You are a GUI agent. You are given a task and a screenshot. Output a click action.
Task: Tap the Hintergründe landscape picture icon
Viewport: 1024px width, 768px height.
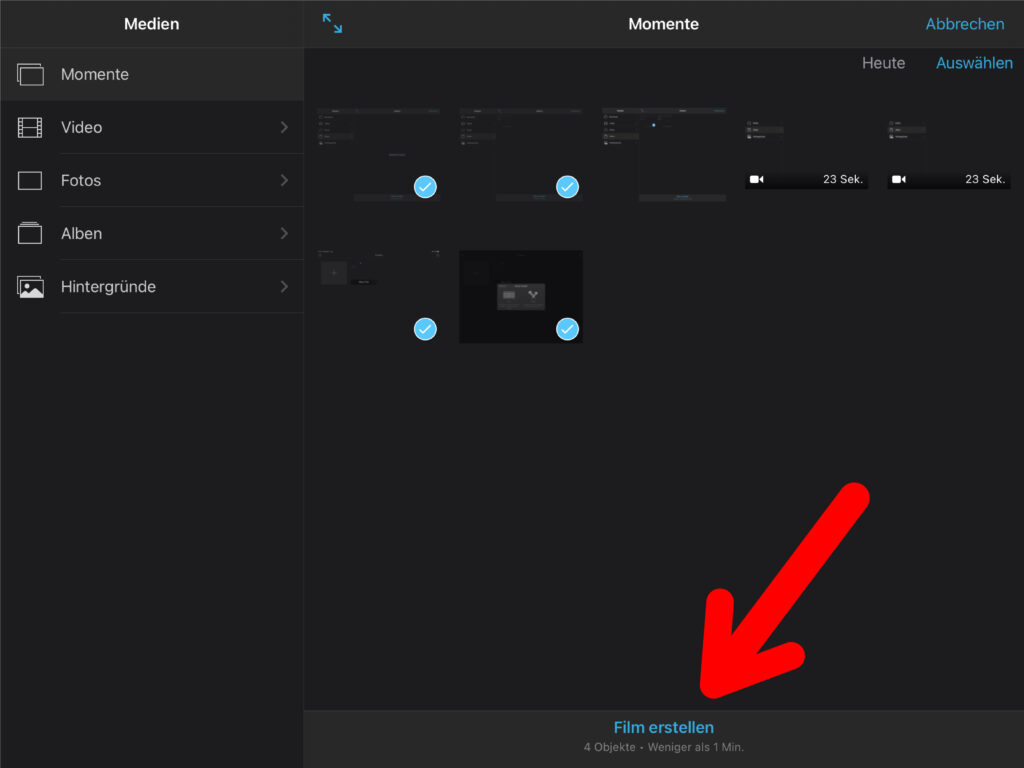click(31, 287)
